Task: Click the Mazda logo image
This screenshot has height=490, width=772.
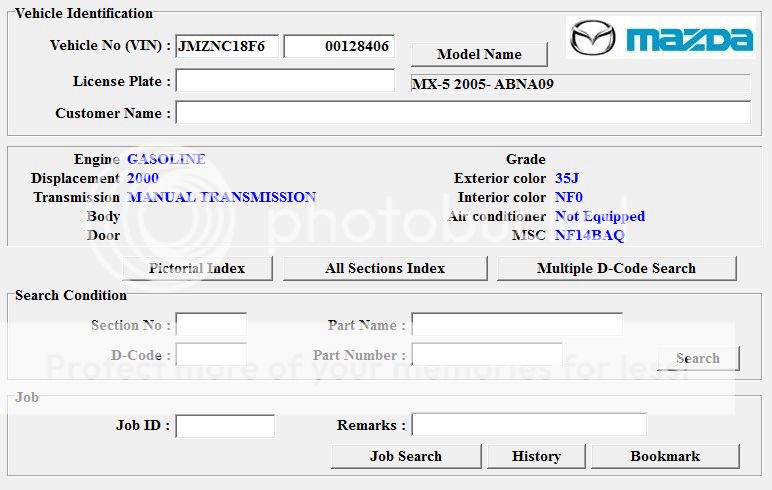Action: coord(661,37)
